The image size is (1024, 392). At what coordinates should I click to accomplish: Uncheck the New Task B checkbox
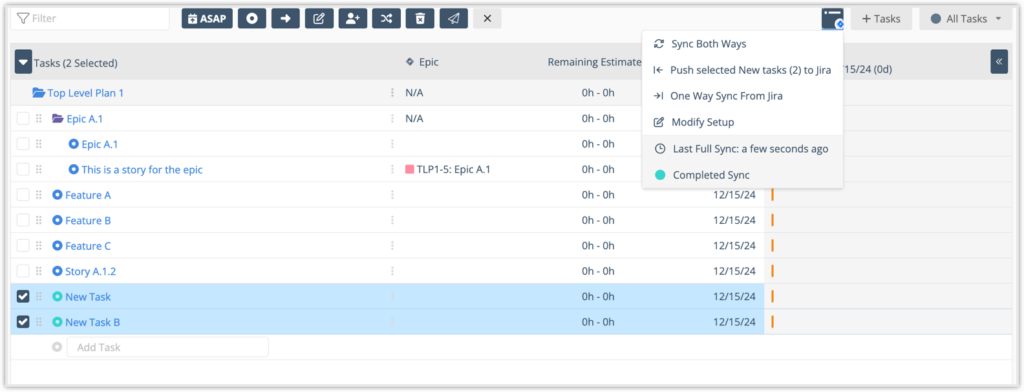point(24,323)
